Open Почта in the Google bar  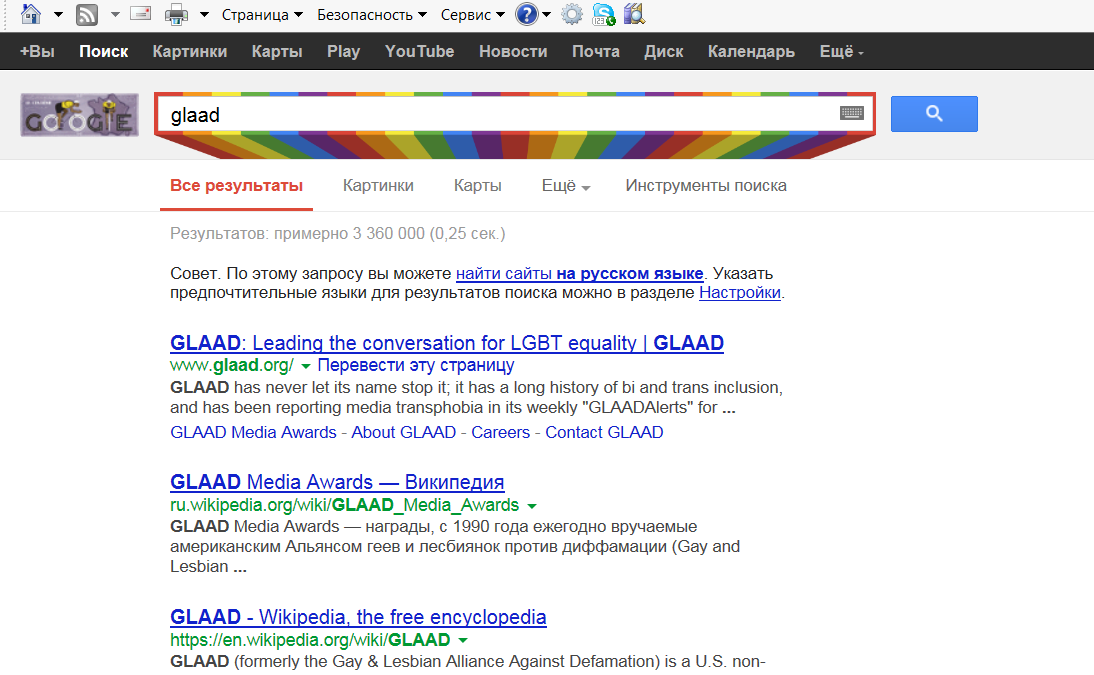(x=596, y=52)
